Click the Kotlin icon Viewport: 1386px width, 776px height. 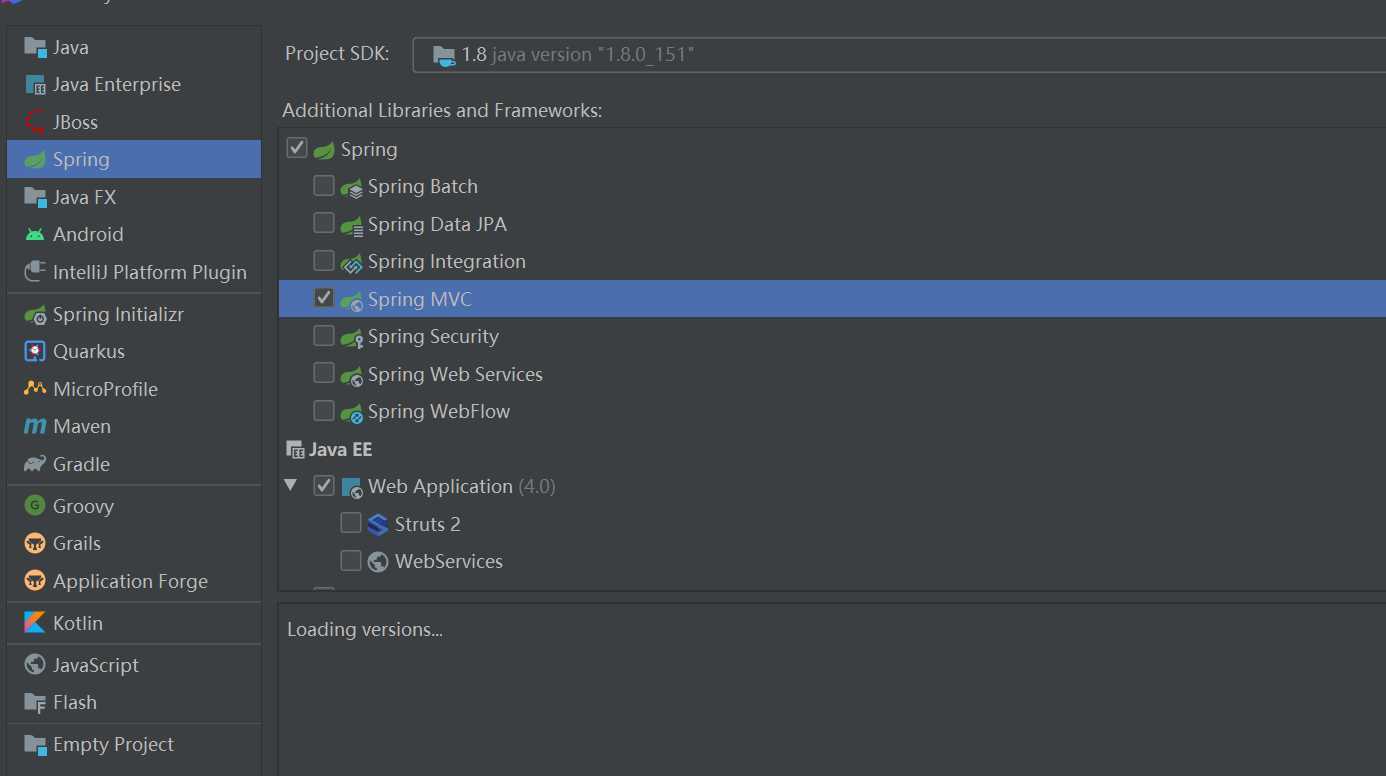click(x=35, y=623)
